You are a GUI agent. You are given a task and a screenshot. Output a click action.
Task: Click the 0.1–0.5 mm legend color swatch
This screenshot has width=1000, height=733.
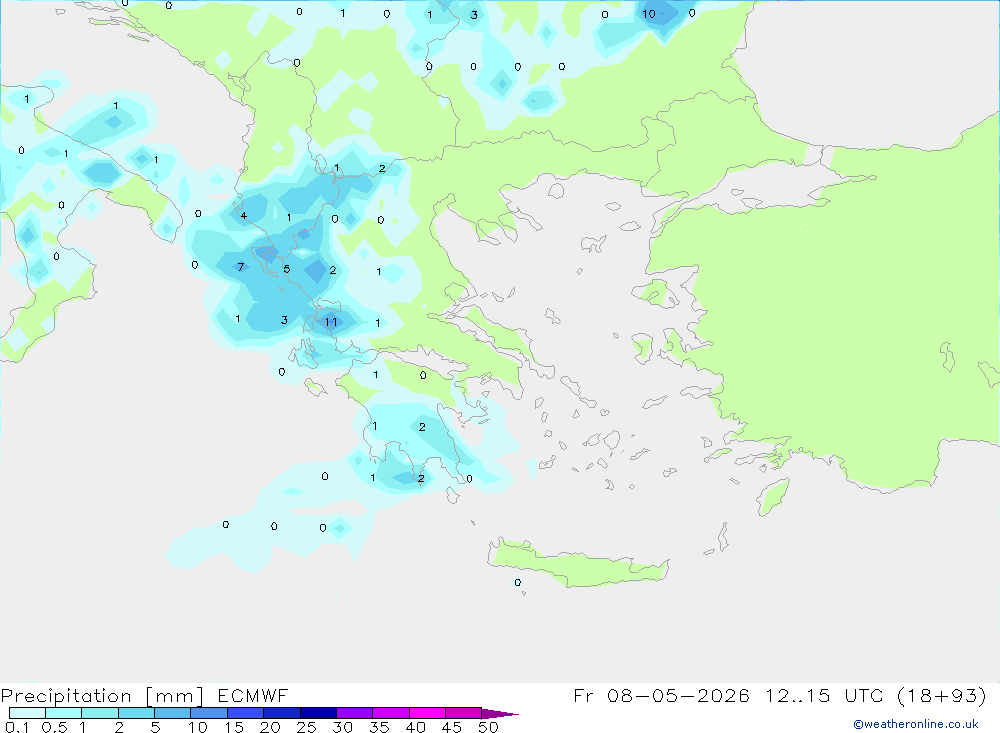[x=27, y=713]
